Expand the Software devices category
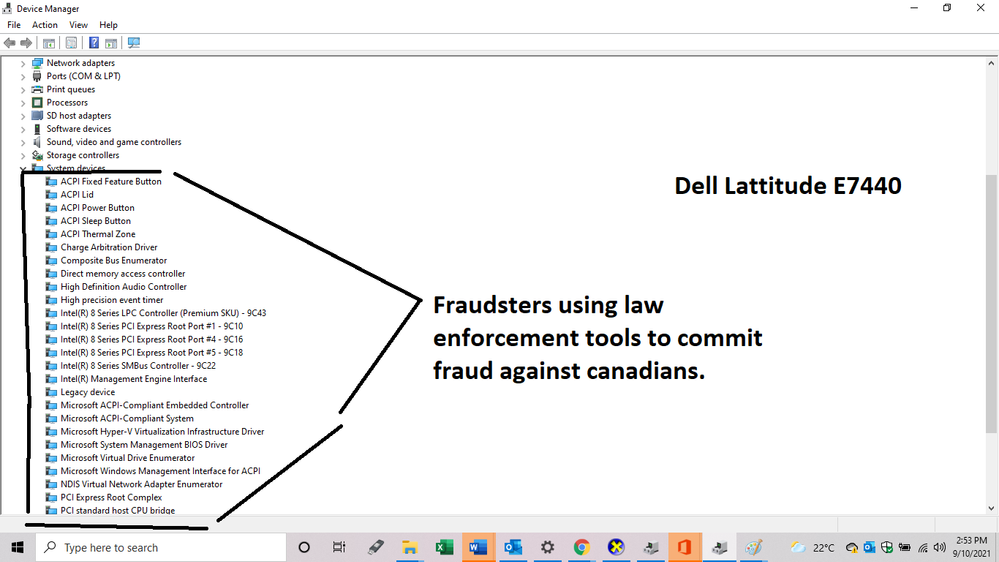 (x=23, y=129)
